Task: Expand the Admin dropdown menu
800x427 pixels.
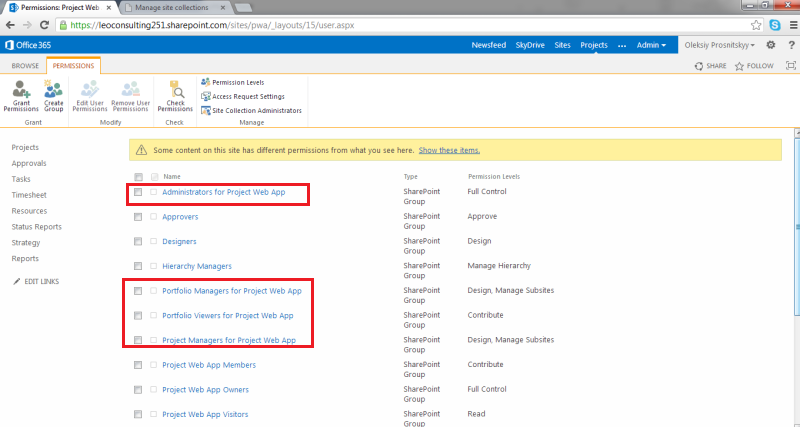Action: pos(651,45)
